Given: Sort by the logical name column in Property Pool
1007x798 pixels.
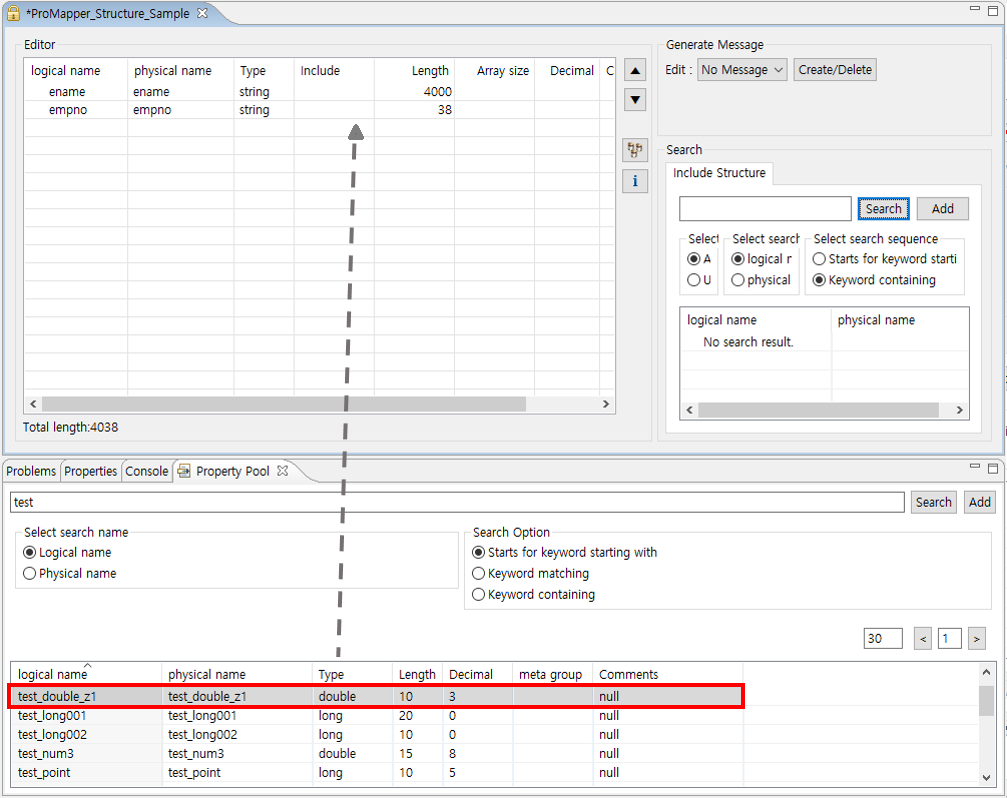Looking at the screenshot, I should click(52, 674).
